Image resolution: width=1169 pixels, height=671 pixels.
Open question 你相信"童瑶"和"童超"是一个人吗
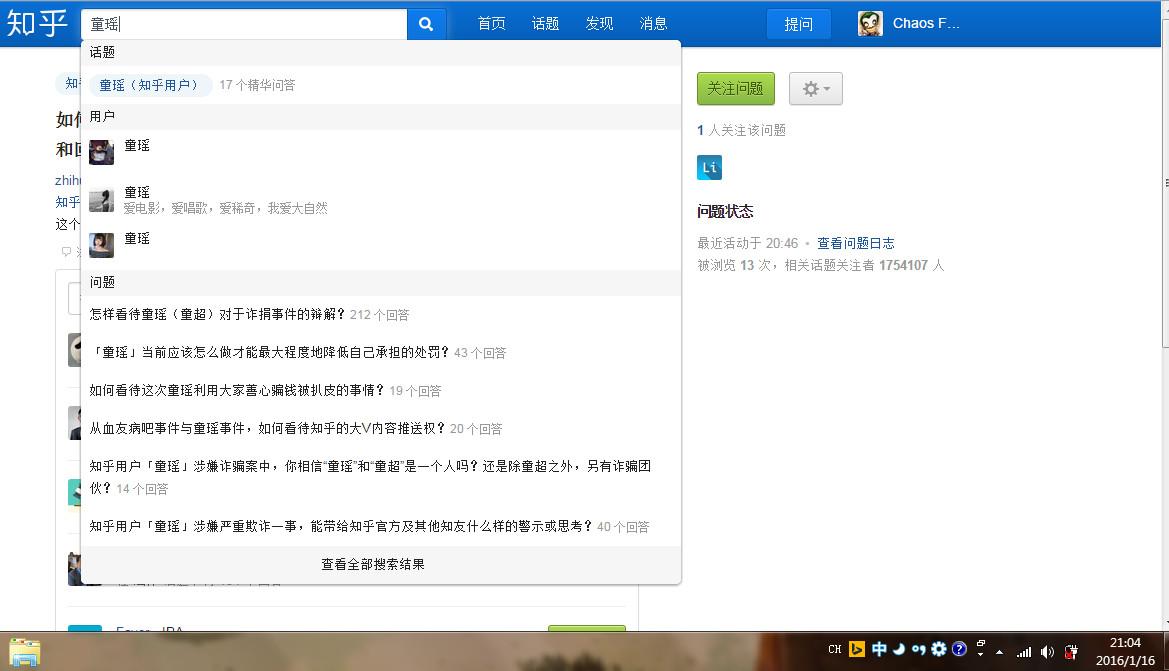370,477
